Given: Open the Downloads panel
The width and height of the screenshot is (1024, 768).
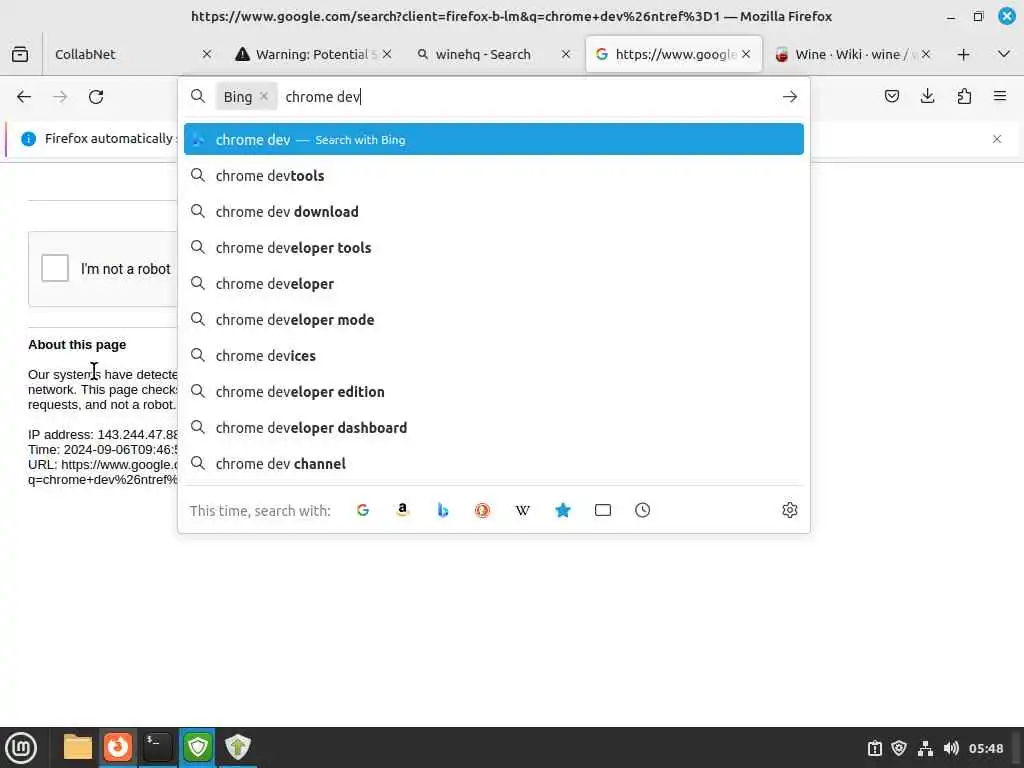Looking at the screenshot, I should 927,97.
